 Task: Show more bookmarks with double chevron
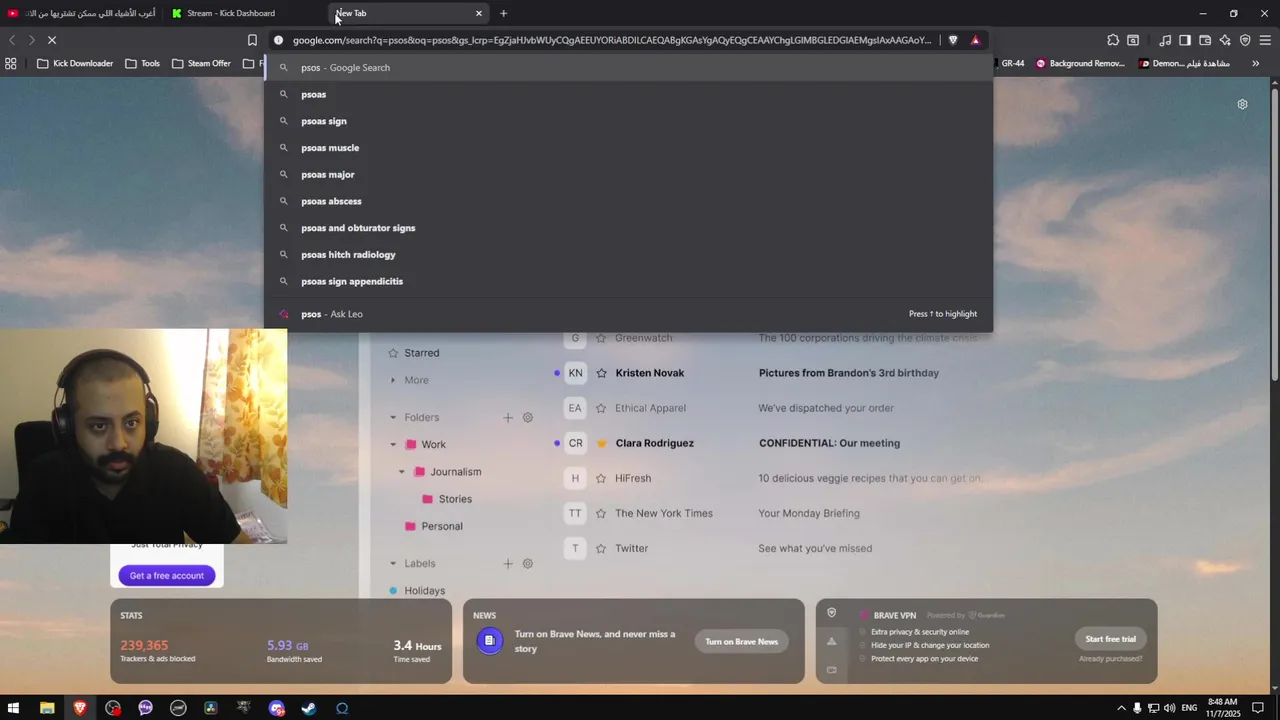click(1255, 63)
